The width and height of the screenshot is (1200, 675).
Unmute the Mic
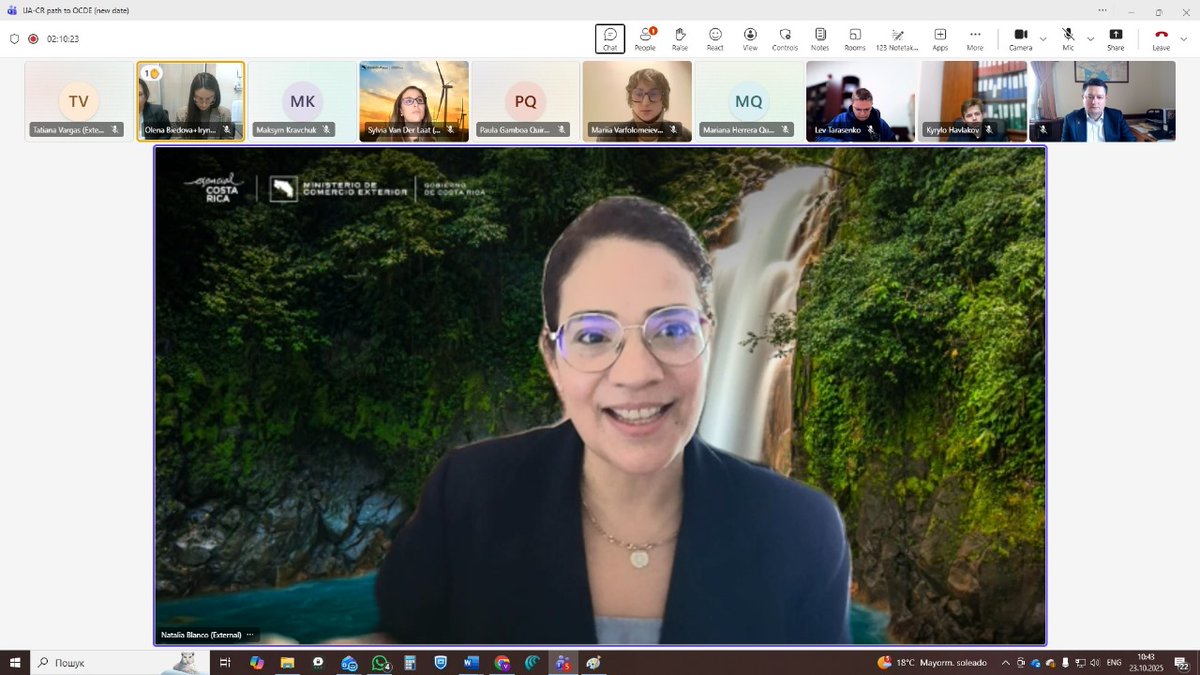tap(1068, 39)
